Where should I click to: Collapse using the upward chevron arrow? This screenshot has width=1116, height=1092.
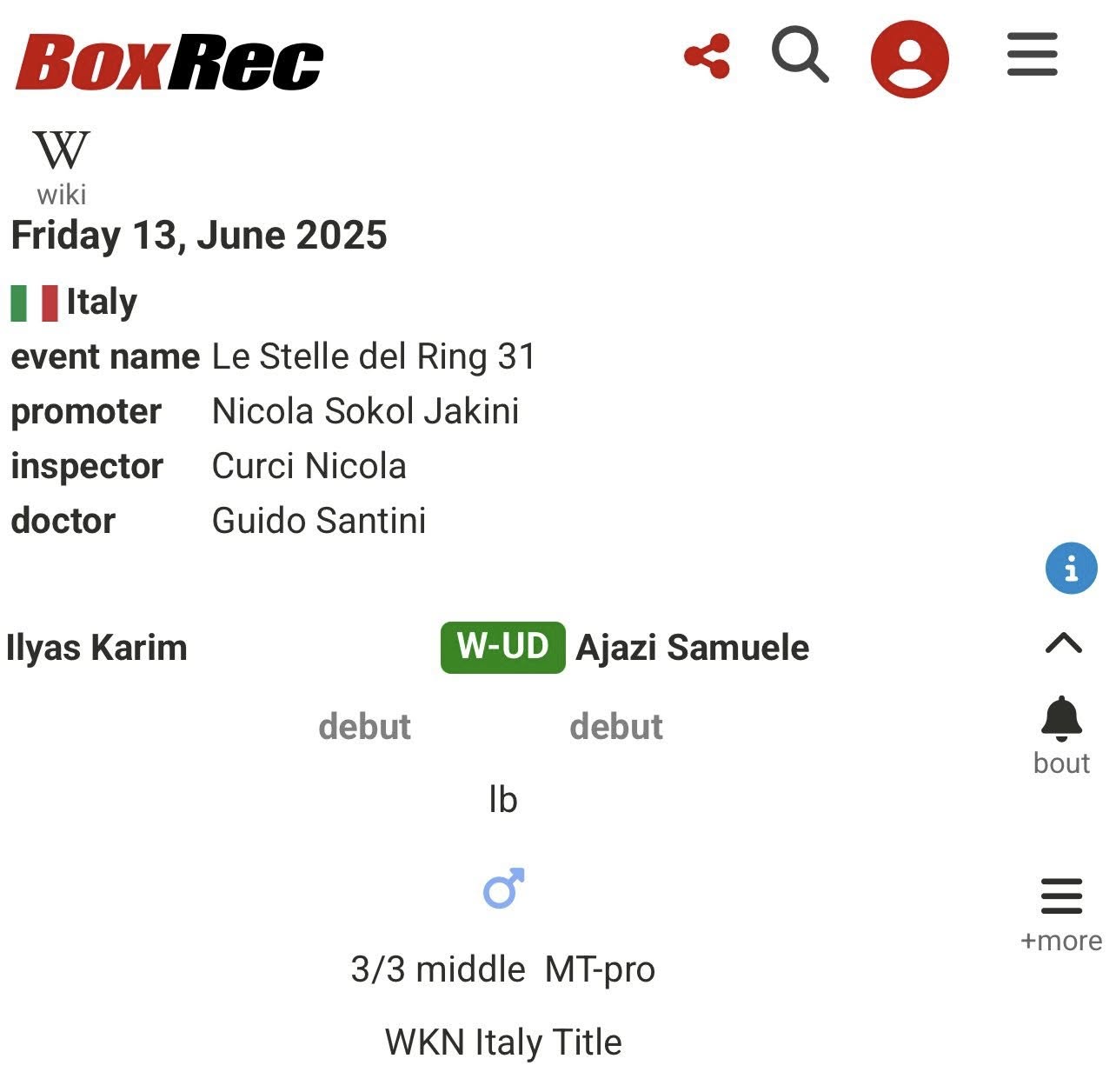point(1063,643)
